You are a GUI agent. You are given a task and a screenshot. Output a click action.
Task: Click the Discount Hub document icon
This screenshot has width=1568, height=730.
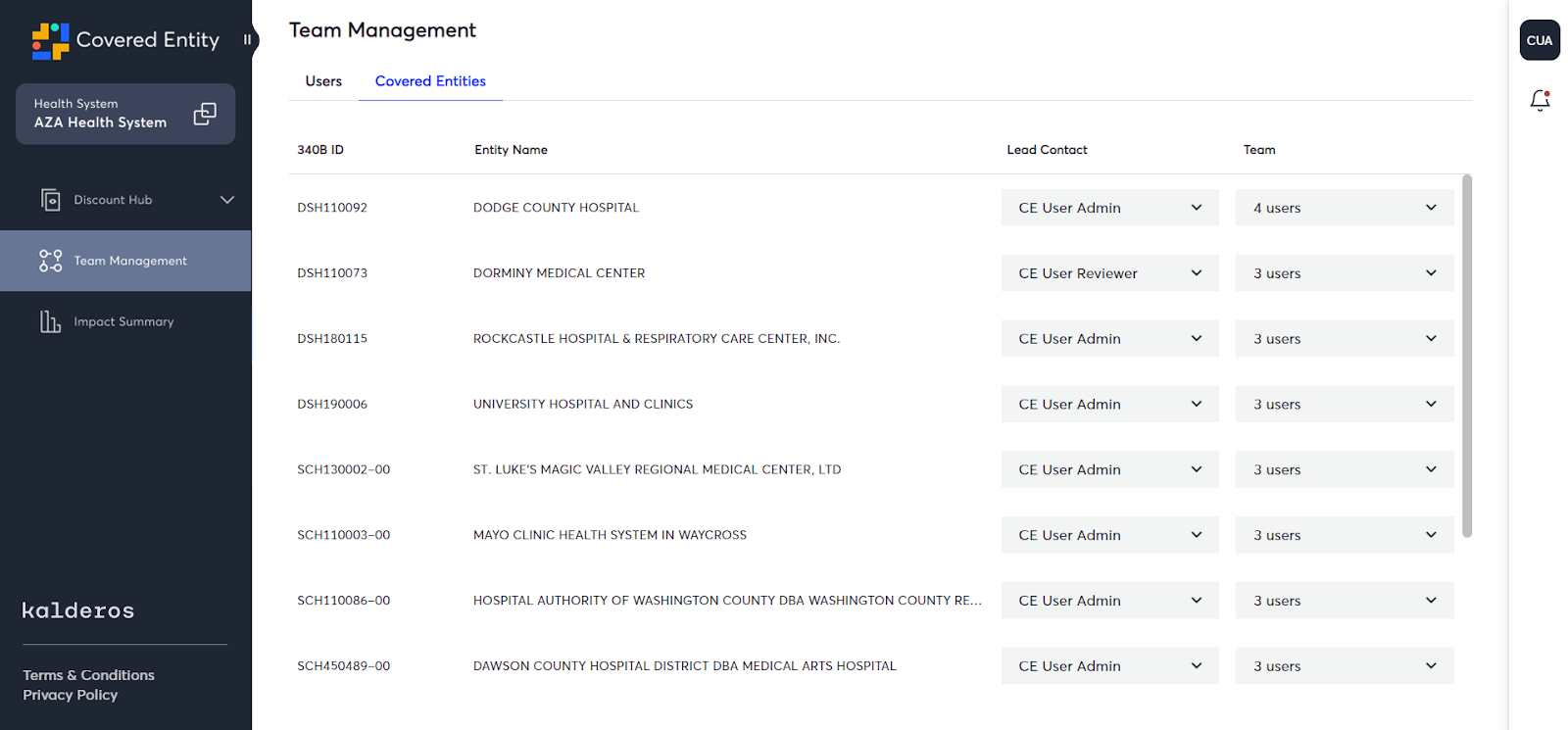click(51, 200)
